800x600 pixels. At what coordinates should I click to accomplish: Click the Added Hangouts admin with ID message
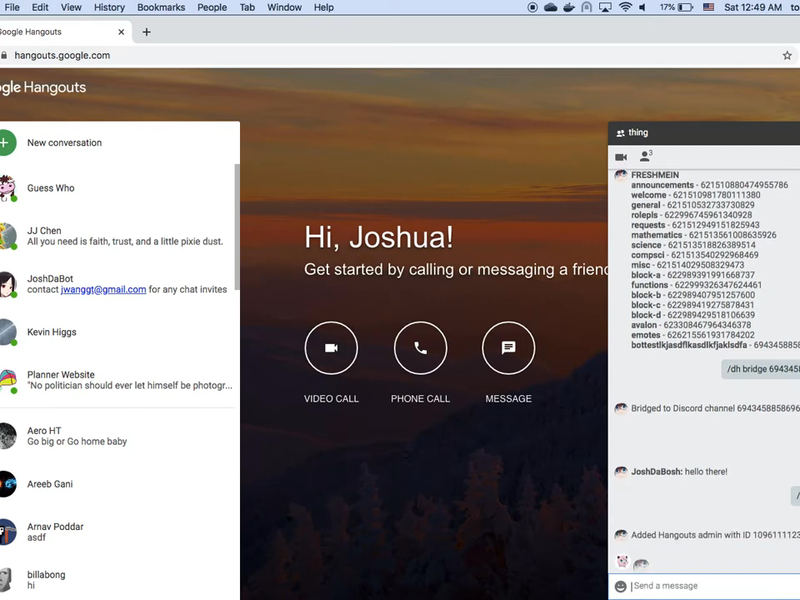tap(715, 535)
